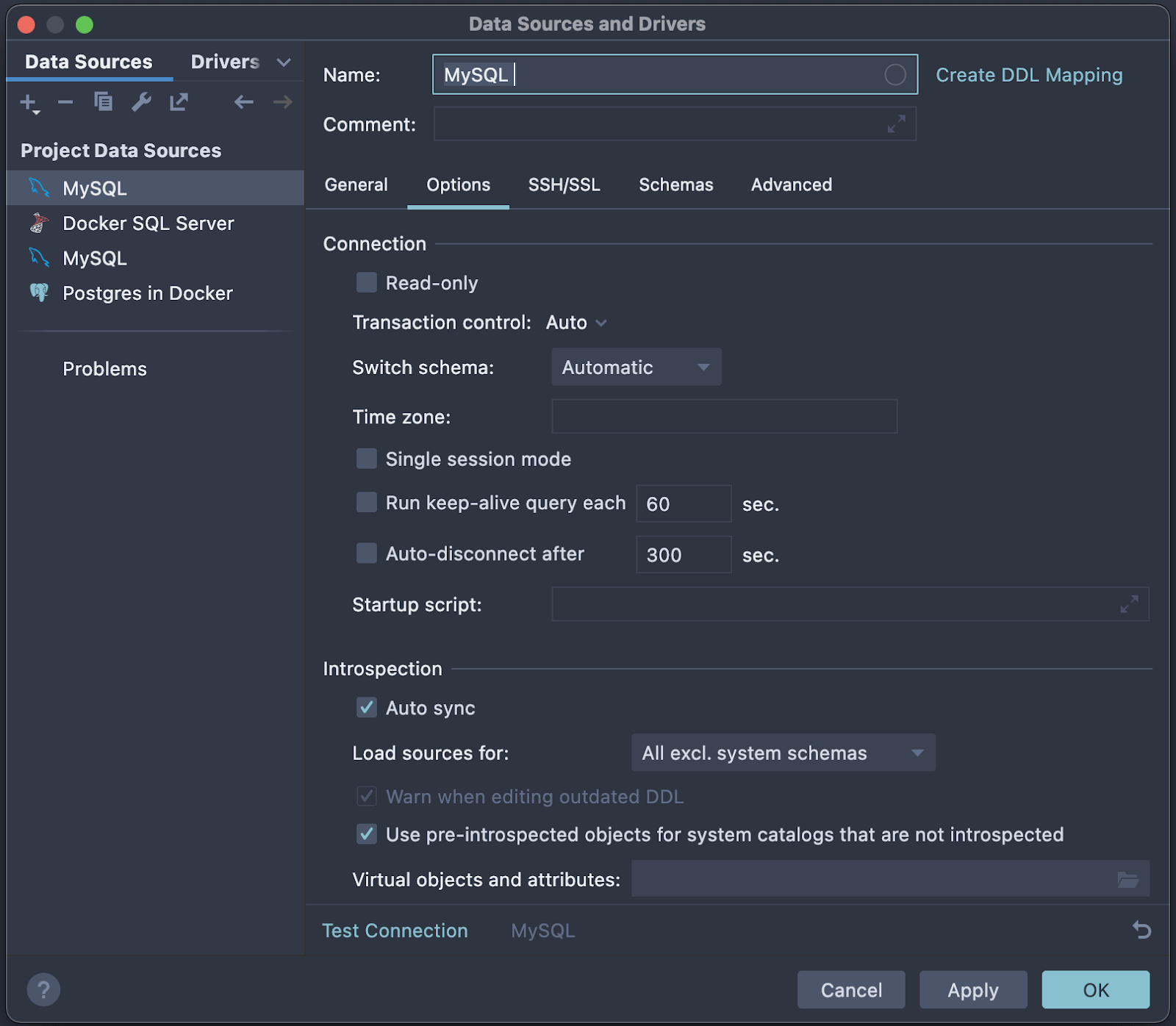Screen dimensions: 1176x1026
Task: Click the wrench driver settings icon
Action: [141, 102]
